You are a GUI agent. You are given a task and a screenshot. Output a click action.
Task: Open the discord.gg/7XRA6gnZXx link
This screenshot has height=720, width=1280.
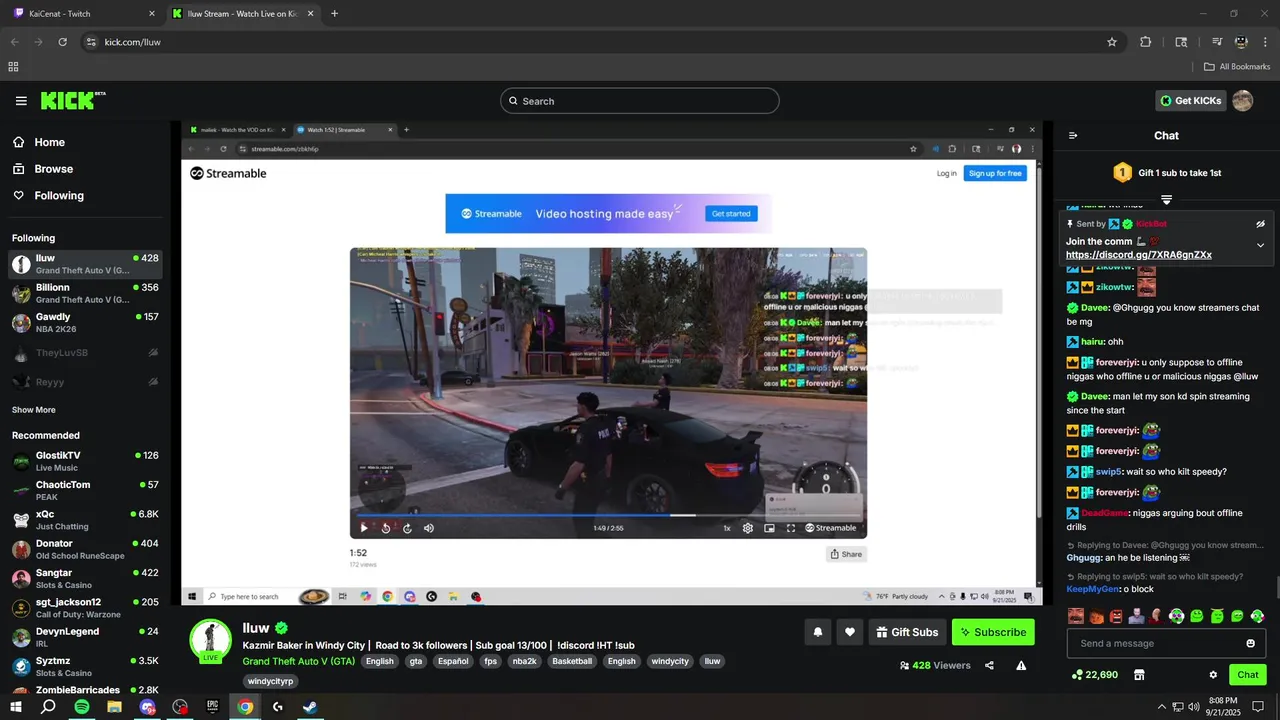pyautogui.click(x=1139, y=255)
